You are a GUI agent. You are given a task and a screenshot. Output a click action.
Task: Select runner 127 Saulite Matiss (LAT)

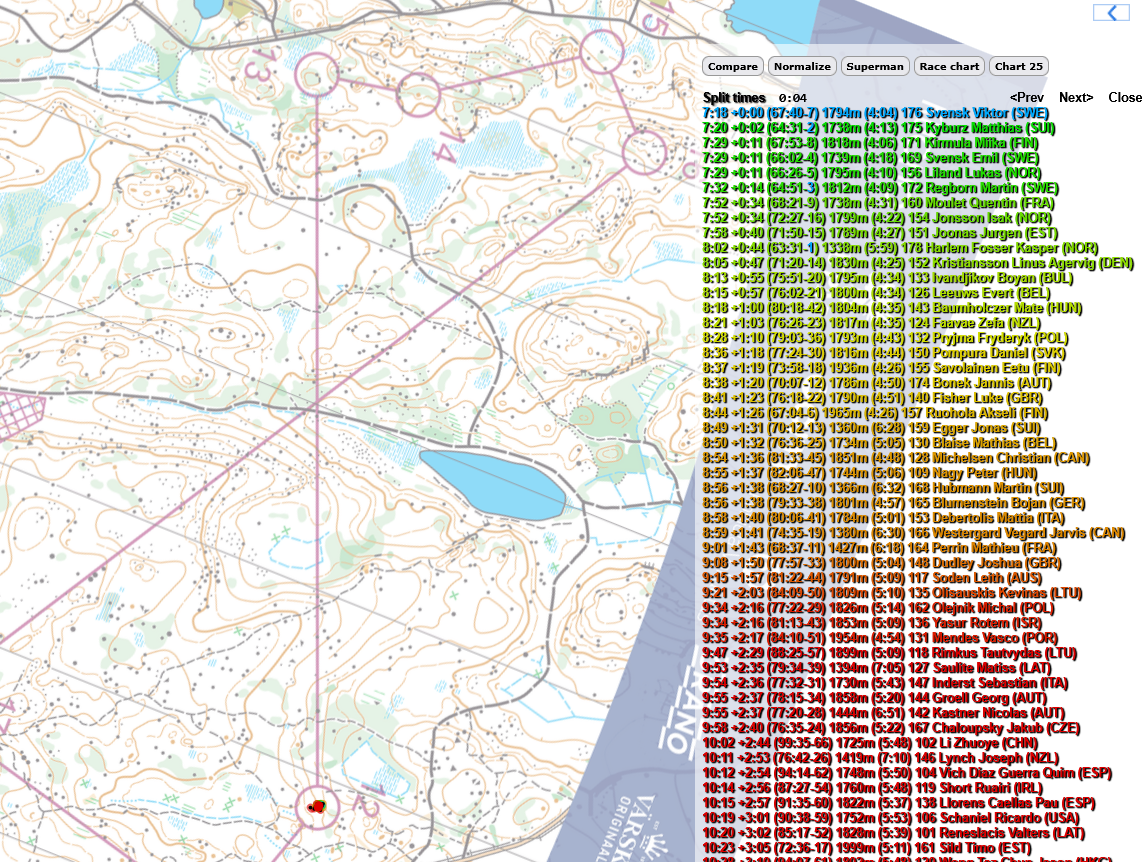click(x=877, y=668)
